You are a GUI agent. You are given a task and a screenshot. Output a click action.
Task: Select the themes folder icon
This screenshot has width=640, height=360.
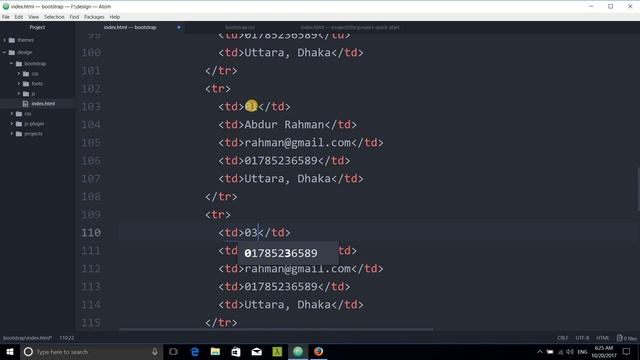click(x=12, y=40)
